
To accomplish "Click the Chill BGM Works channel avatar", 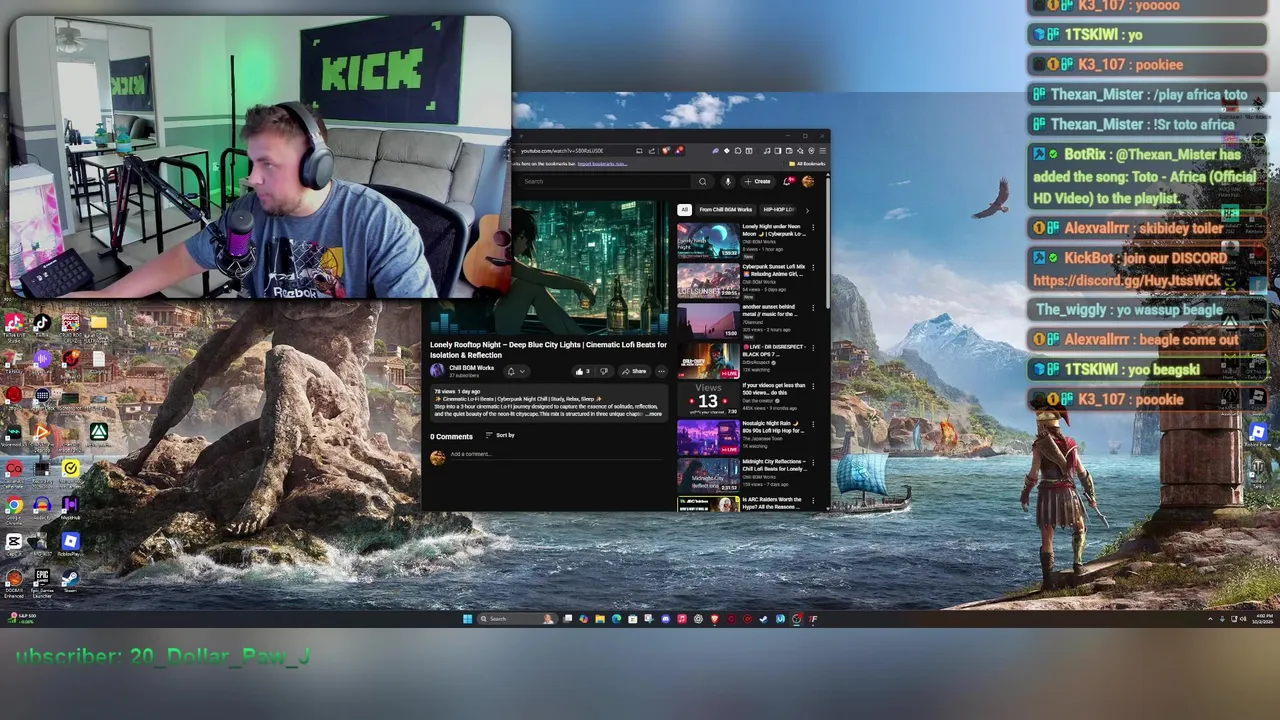I will tap(437, 370).
